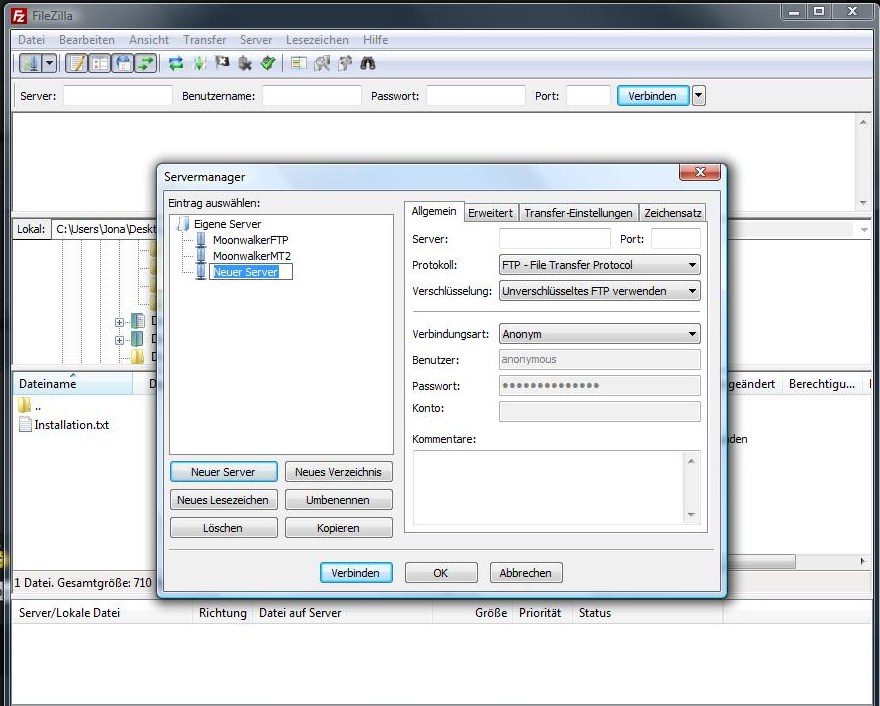
Task: Open the Lesezeichen menu
Action: pos(317,40)
